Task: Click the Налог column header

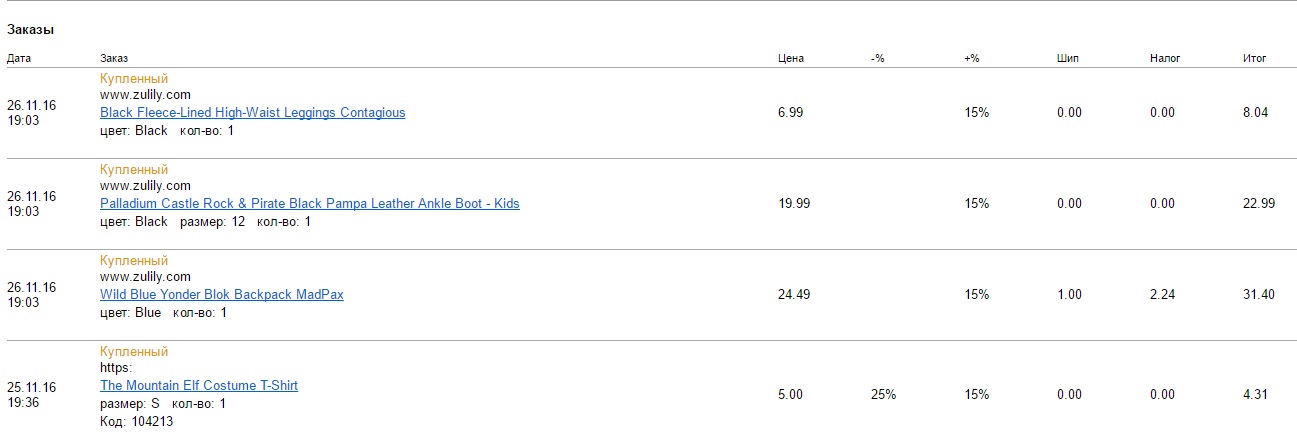Action: pyautogui.click(x=1165, y=58)
